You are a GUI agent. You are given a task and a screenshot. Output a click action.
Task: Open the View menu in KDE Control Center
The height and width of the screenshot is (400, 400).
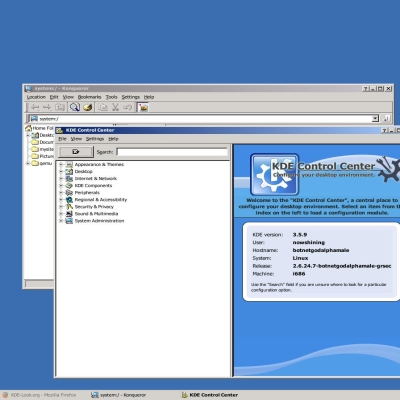point(76,139)
